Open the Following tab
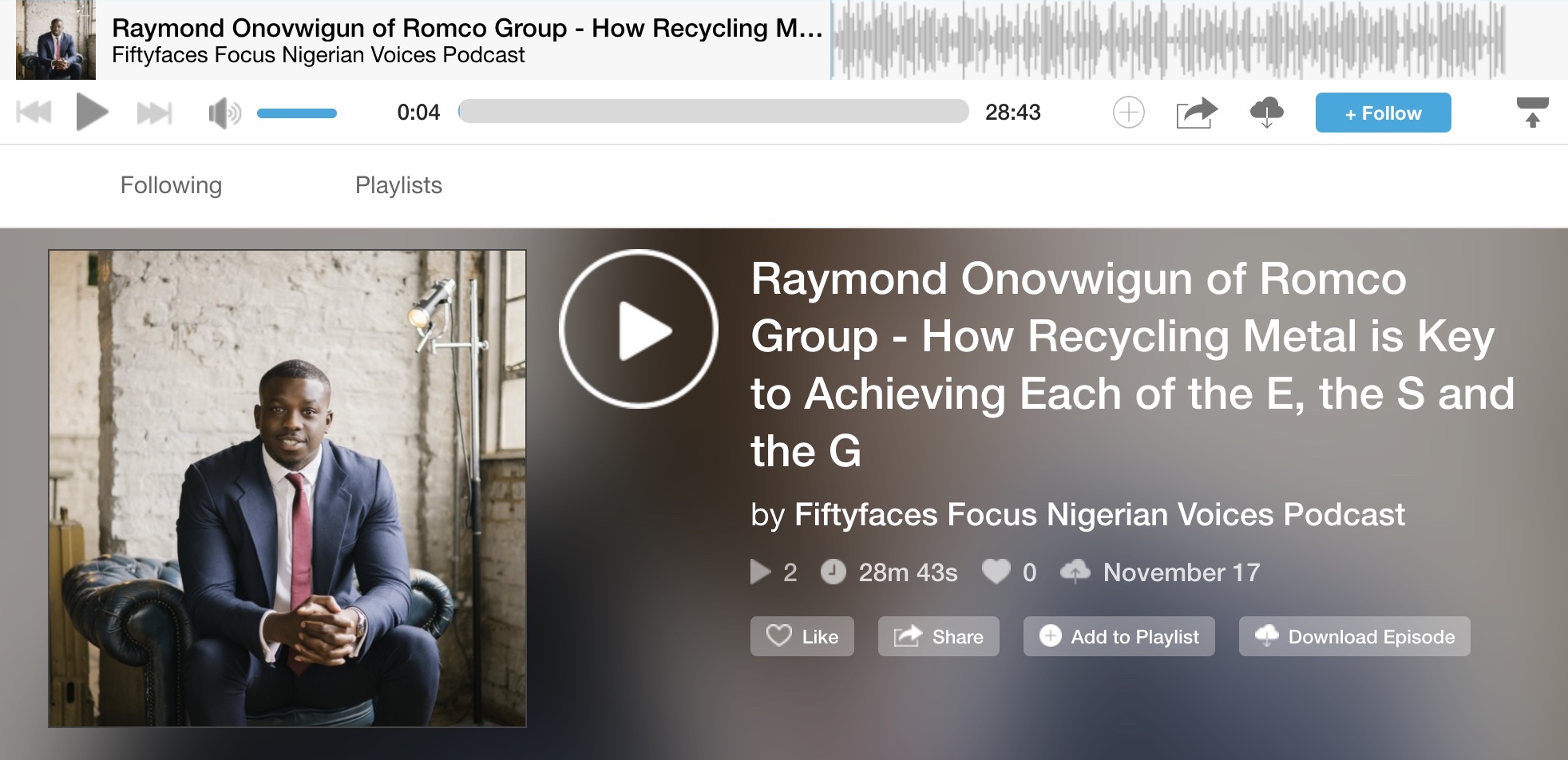The width and height of the screenshot is (1568, 760). (x=171, y=185)
